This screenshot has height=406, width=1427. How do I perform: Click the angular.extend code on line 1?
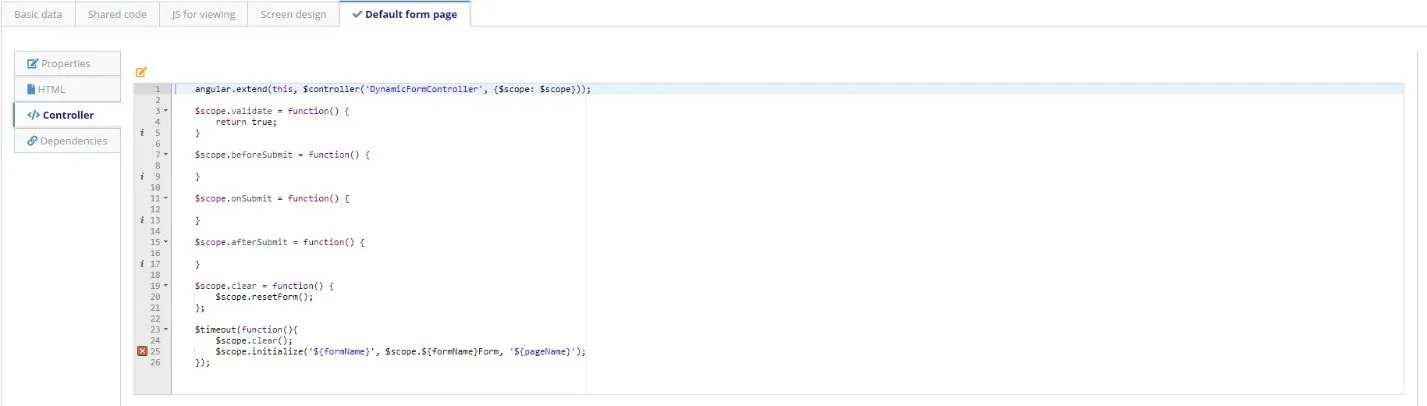[393, 89]
